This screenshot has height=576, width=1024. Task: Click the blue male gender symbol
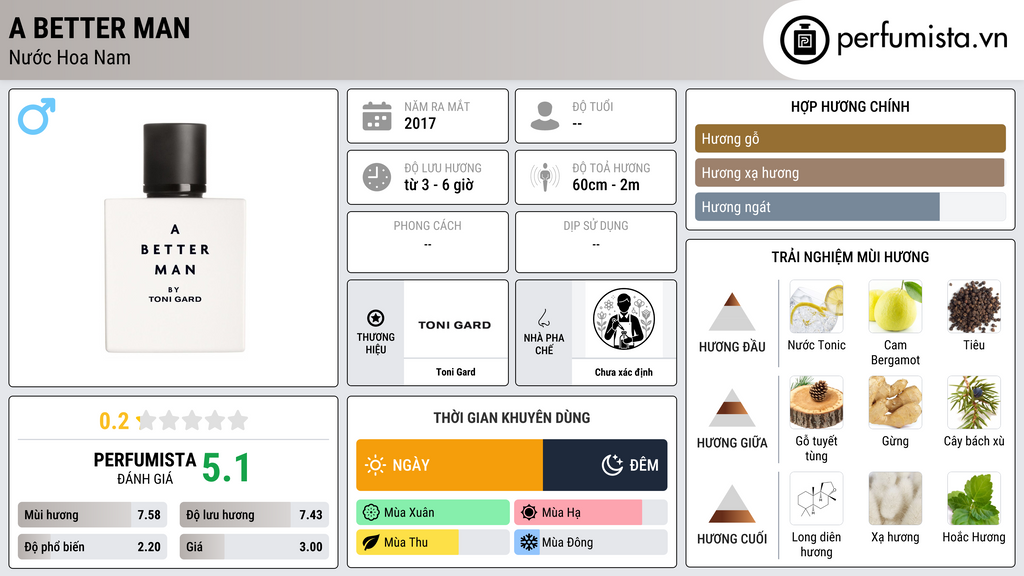[37, 116]
